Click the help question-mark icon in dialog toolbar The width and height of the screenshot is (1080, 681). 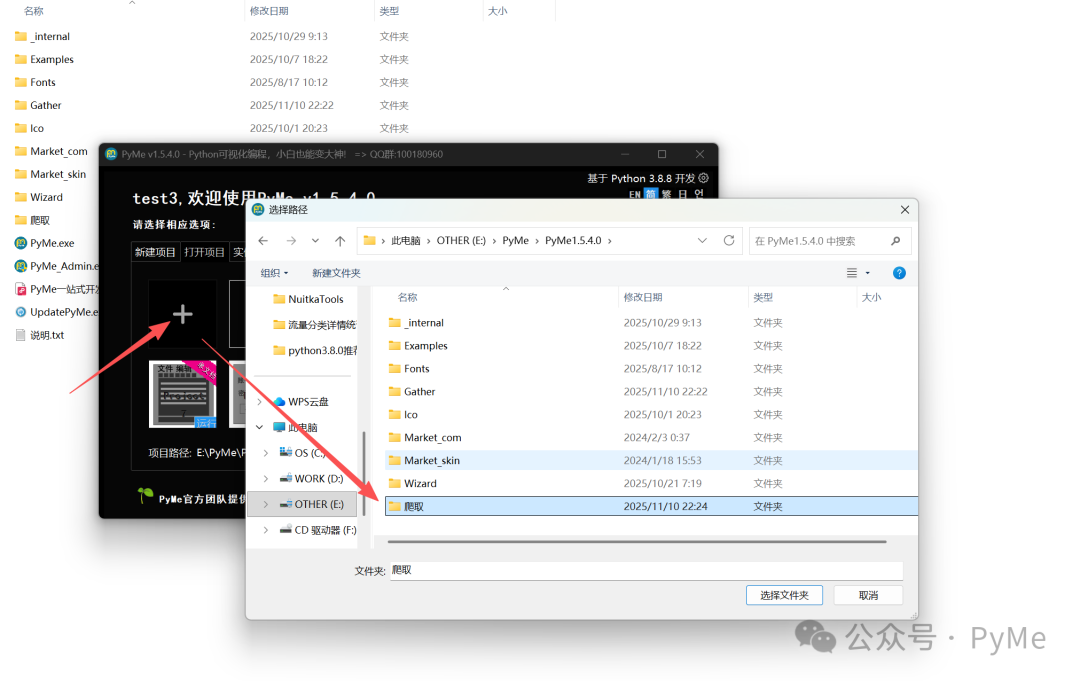click(x=898, y=273)
